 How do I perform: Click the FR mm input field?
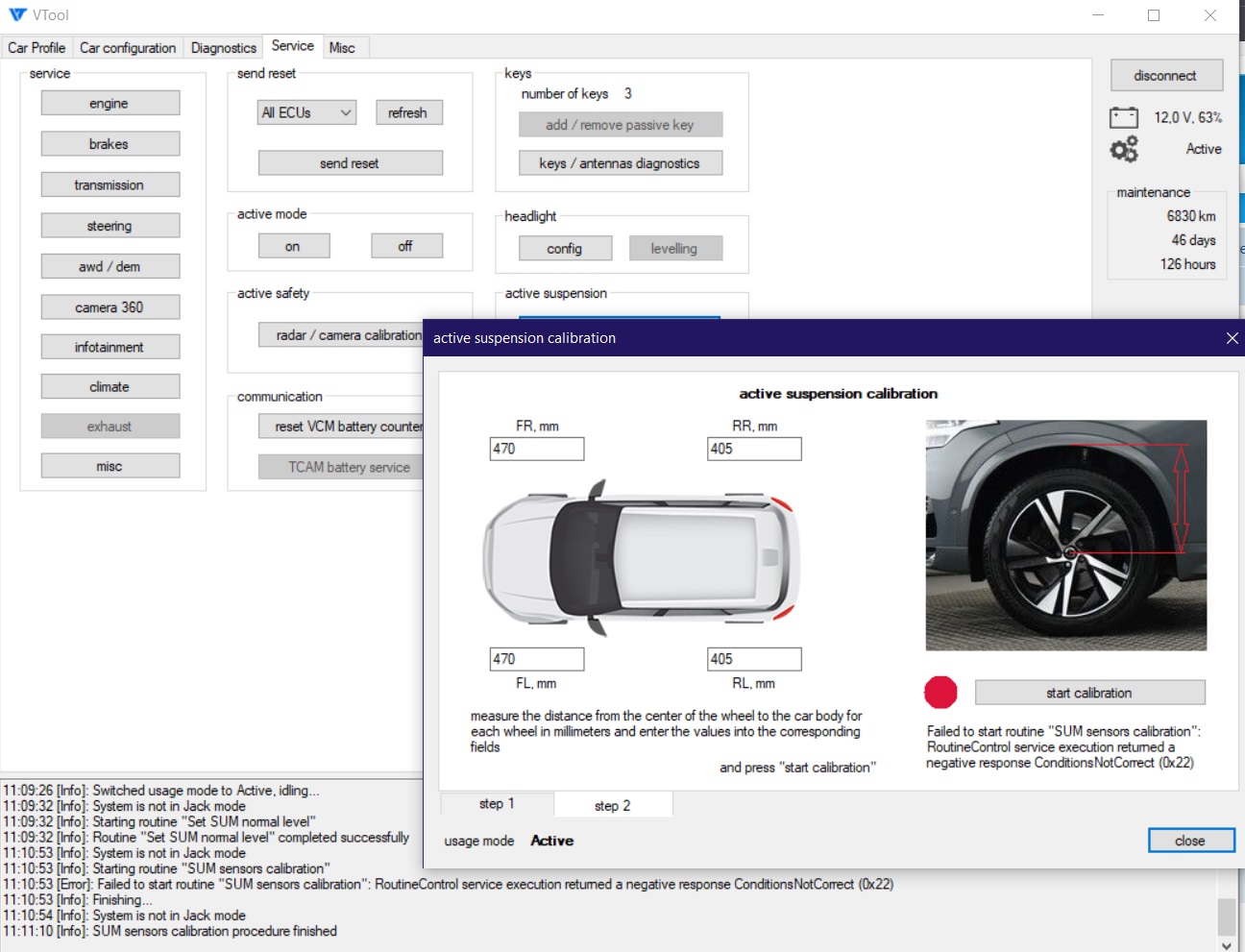click(x=536, y=449)
